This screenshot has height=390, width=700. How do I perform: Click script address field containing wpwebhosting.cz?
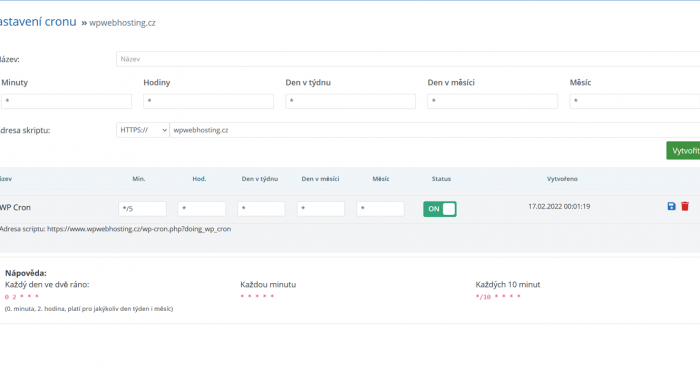435,130
